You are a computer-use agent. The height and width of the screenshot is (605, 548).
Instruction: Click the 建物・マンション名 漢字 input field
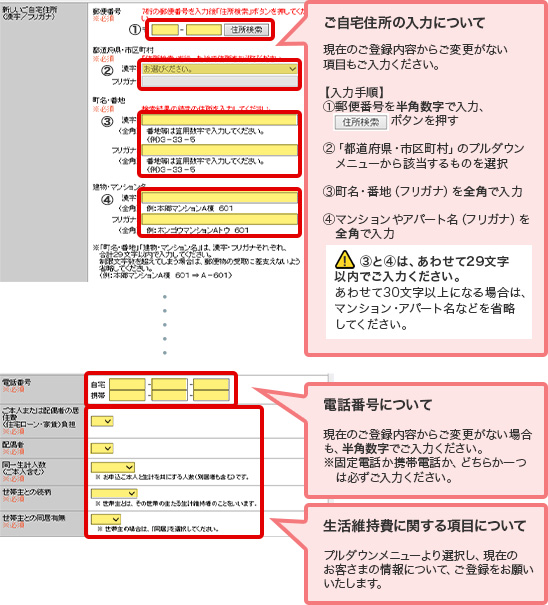tap(220, 198)
